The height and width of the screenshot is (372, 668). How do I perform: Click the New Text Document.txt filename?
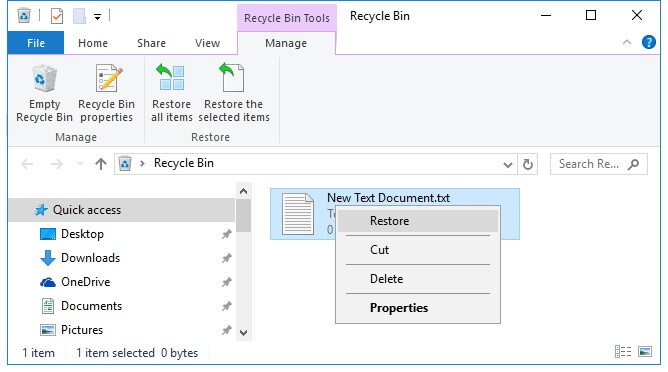pyautogui.click(x=388, y=198)
